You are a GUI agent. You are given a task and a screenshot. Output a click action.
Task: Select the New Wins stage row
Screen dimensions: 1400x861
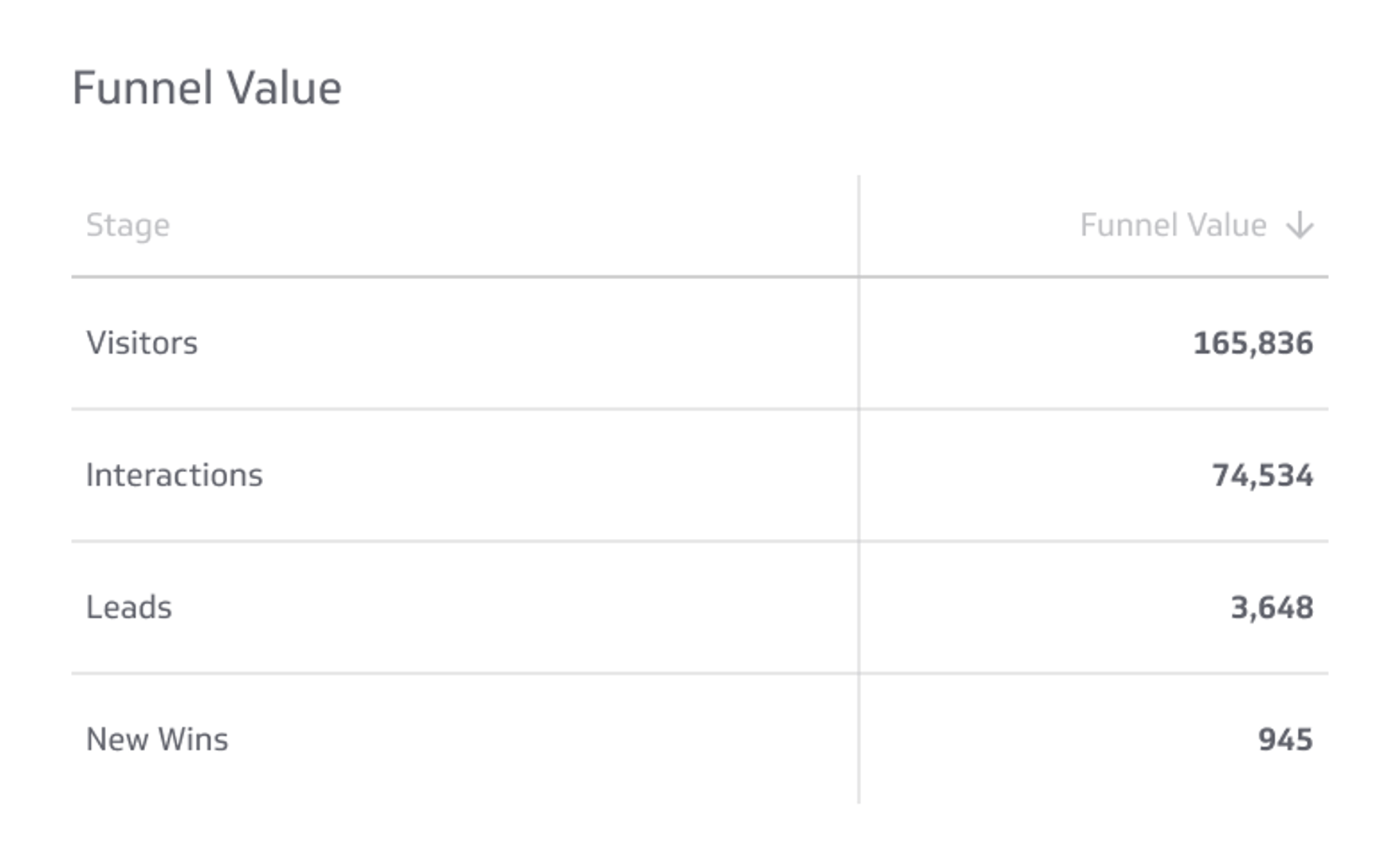pos(478,739)
